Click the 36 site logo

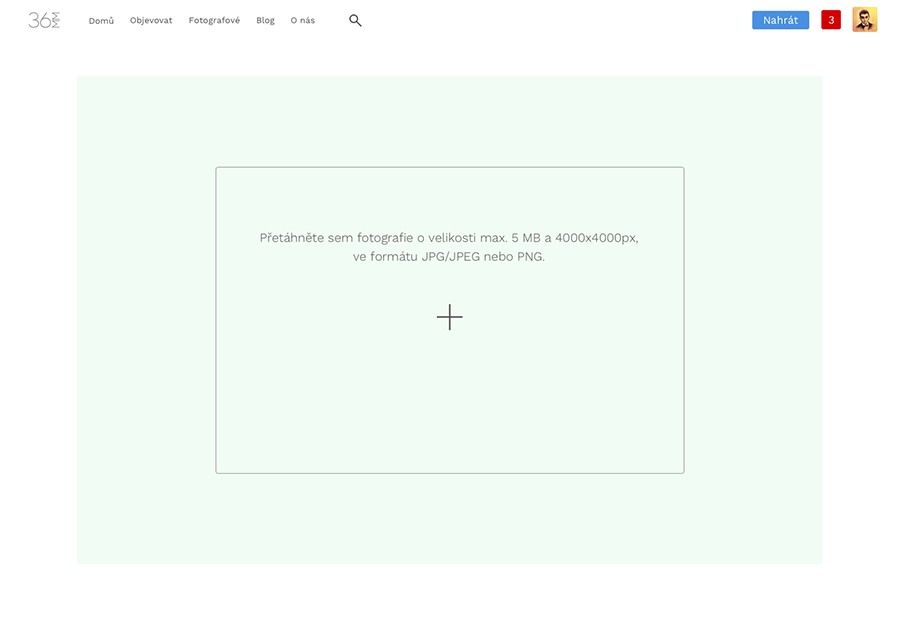[44, 20]
